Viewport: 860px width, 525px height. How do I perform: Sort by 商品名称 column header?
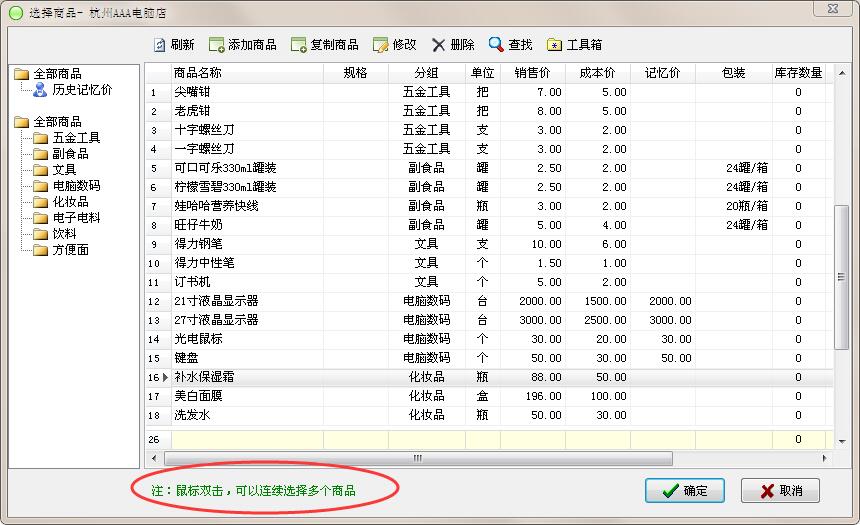(x=247, y=73)
